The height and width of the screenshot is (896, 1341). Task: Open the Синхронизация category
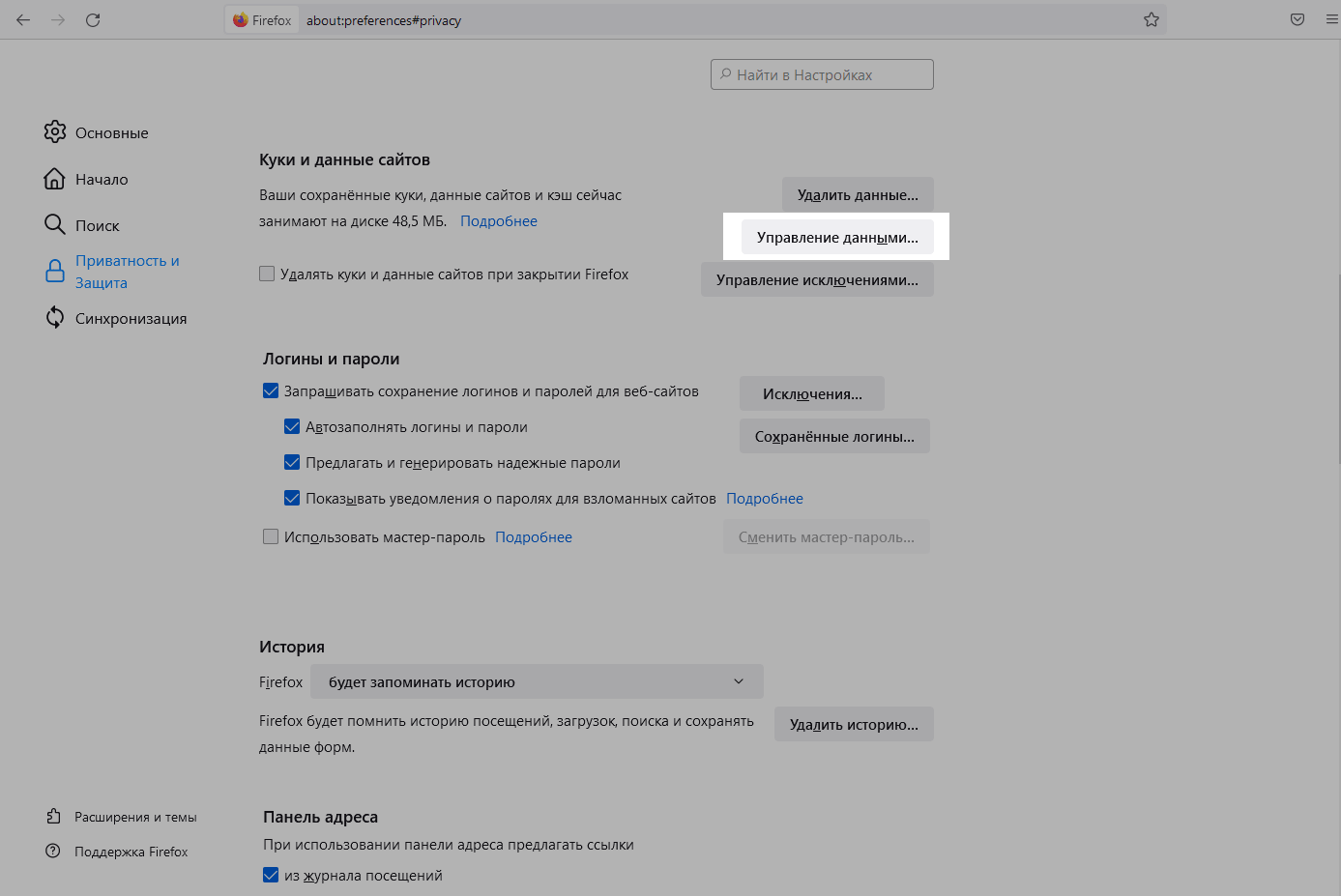131,318
